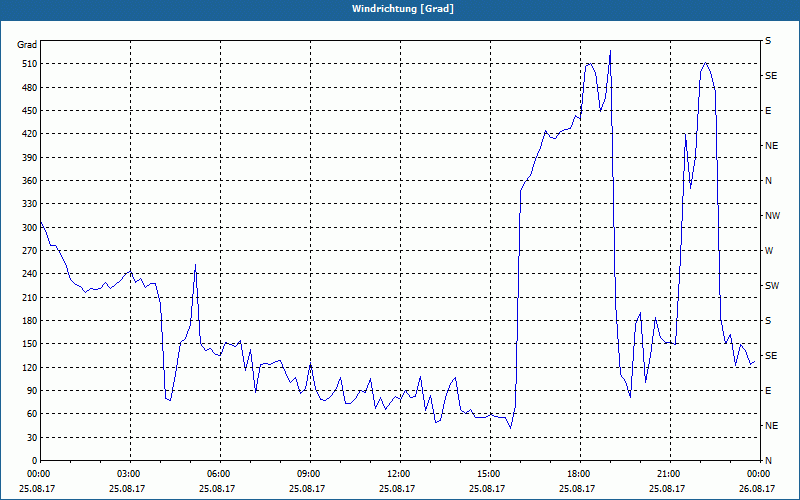Click the 25.08.17 date beneath 03:00
The height and width of the screenshot is (500, 800).
point(127,488)
